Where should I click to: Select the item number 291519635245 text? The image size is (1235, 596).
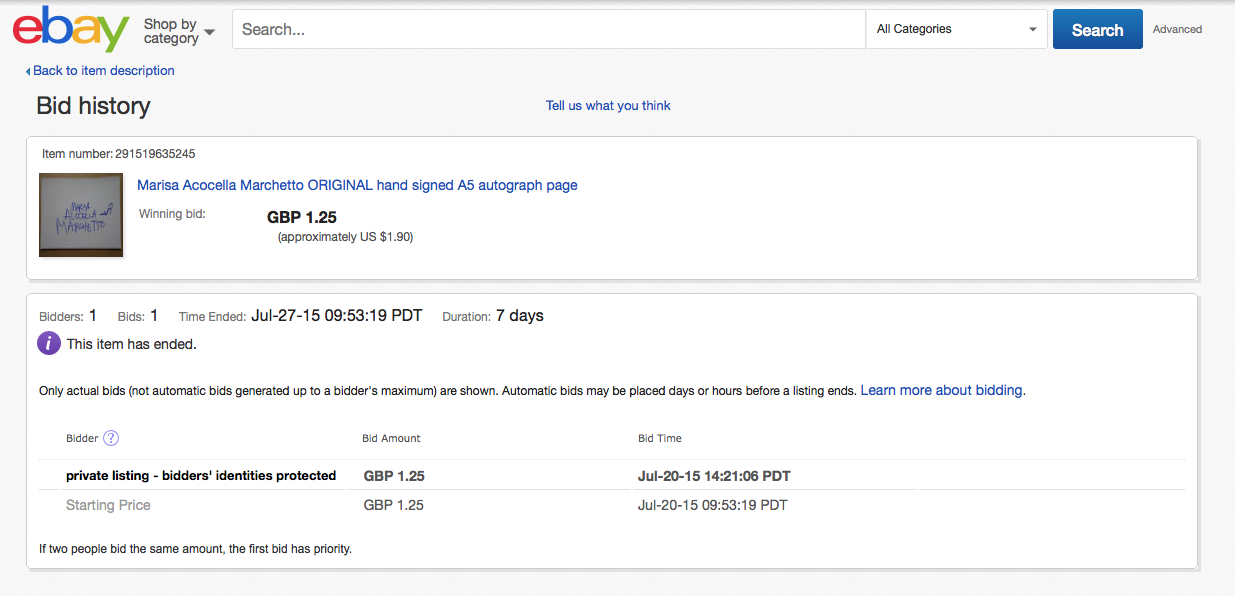coord(155,154)
